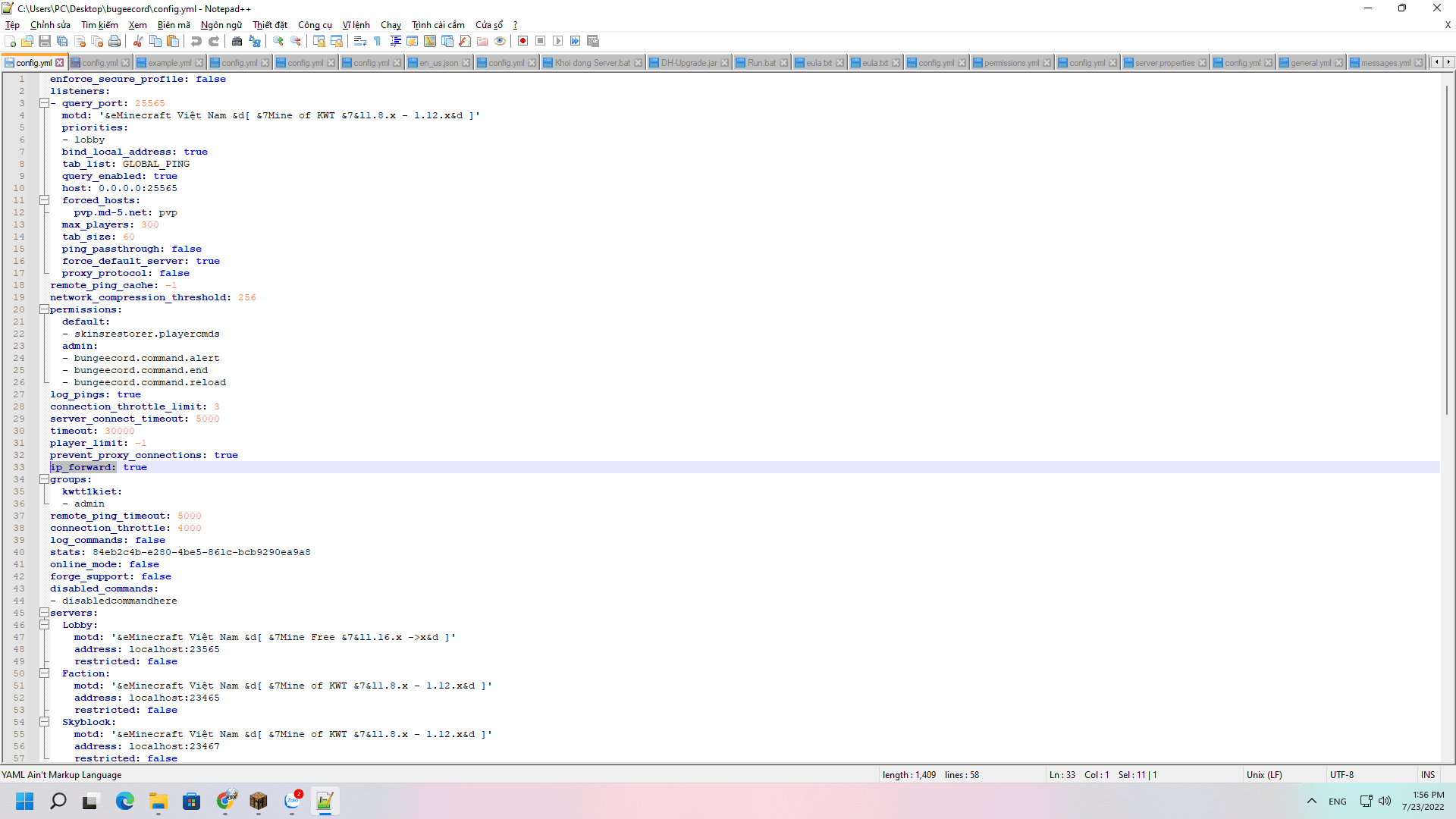Screen dimensions: 1456x819
Task: Click the Cut scissors toolbar icon
Action: (138, 41)
